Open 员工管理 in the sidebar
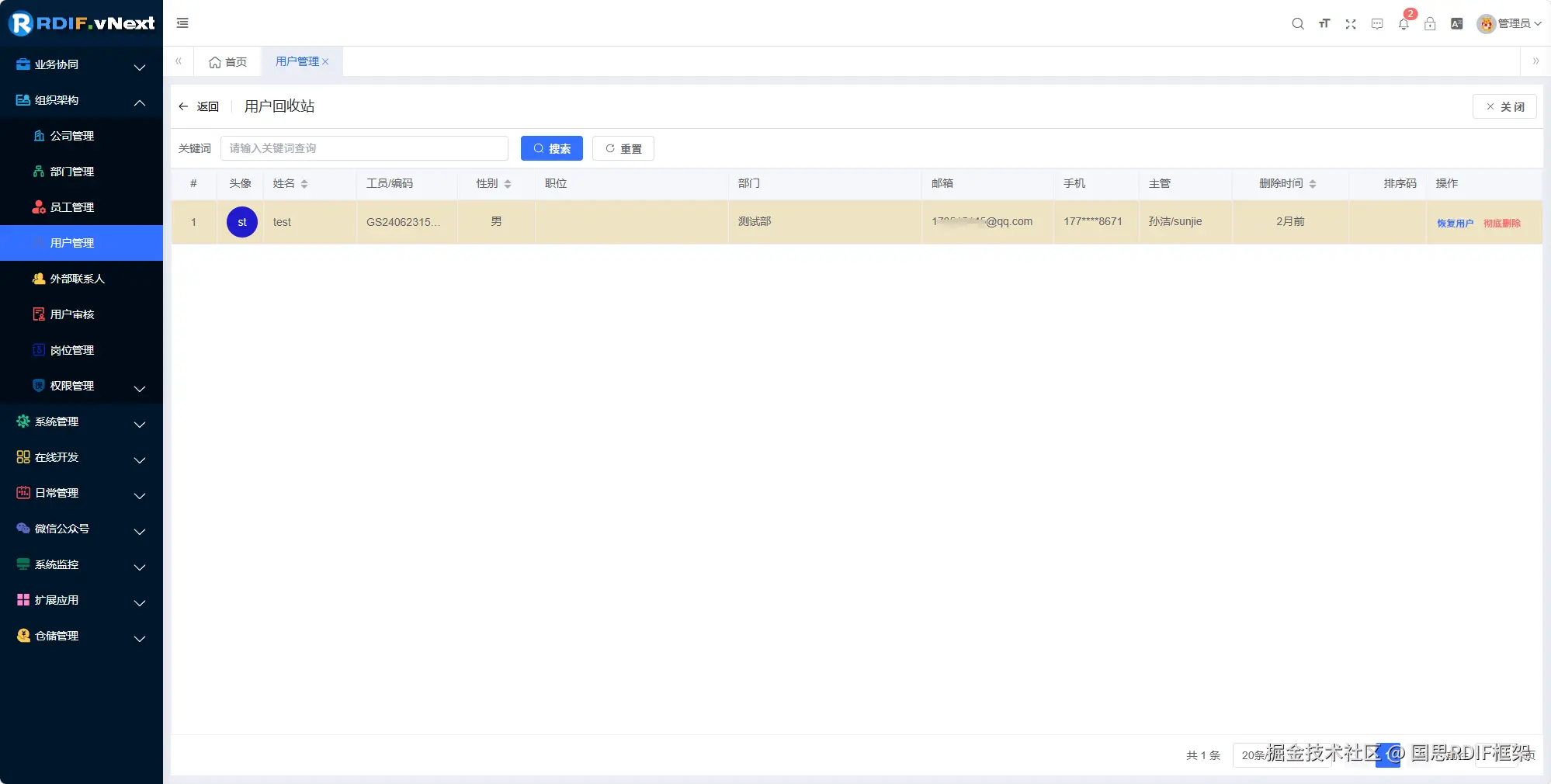 point(82,207)
